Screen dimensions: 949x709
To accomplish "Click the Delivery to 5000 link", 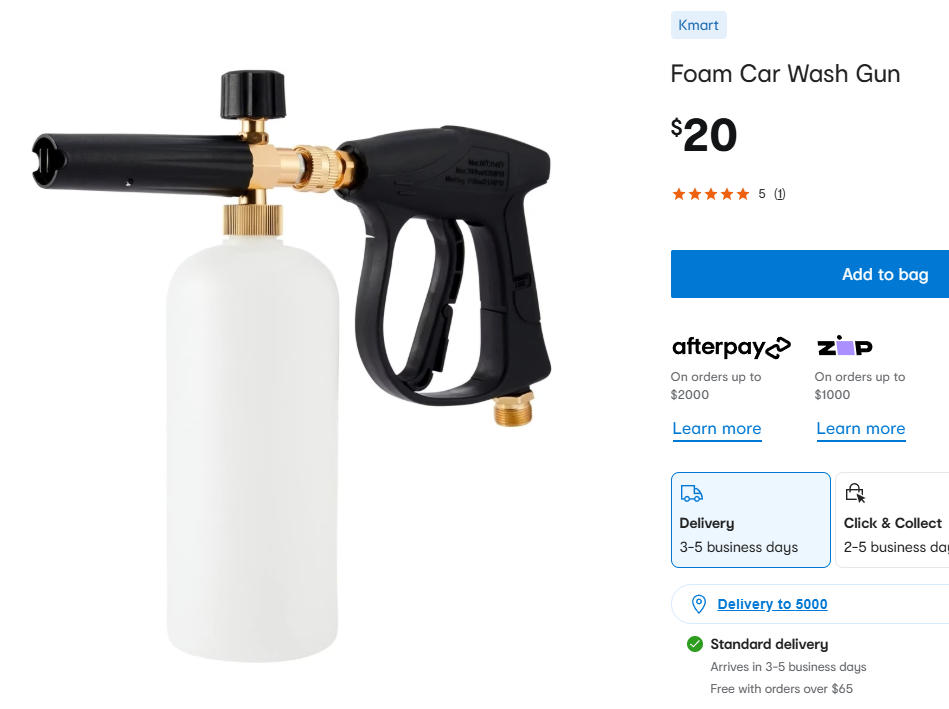I will (x=772, y=604).
